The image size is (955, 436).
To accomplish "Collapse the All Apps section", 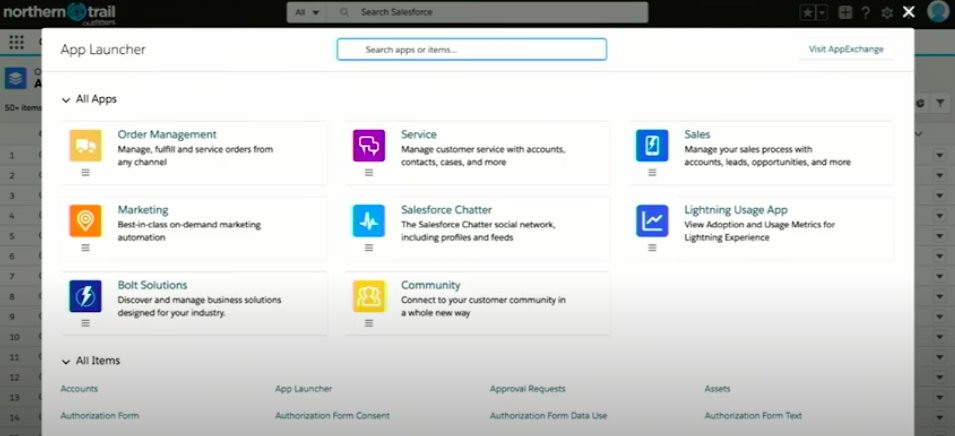I will pos(66,100).
